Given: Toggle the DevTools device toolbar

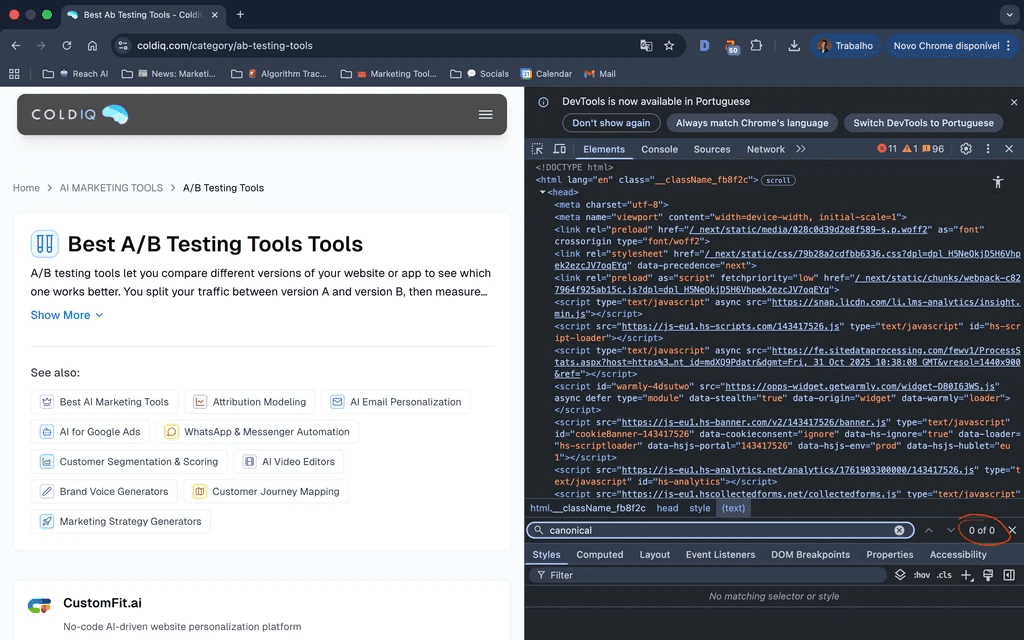Looking at the screenshot, I should click(560, 149).
